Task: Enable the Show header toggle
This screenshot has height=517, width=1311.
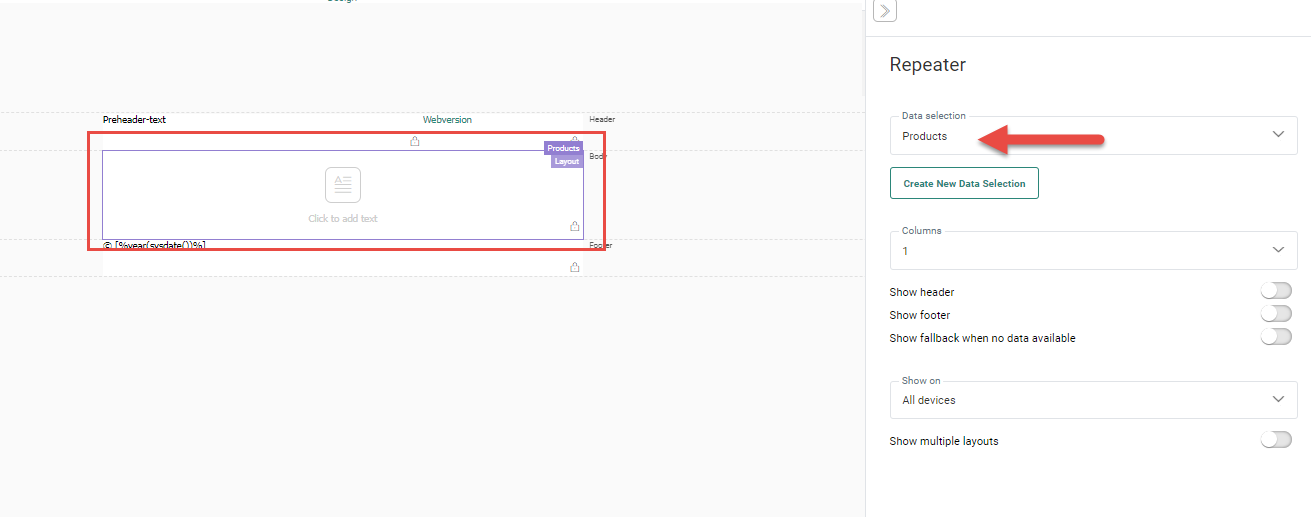Action: (1275, 291)
